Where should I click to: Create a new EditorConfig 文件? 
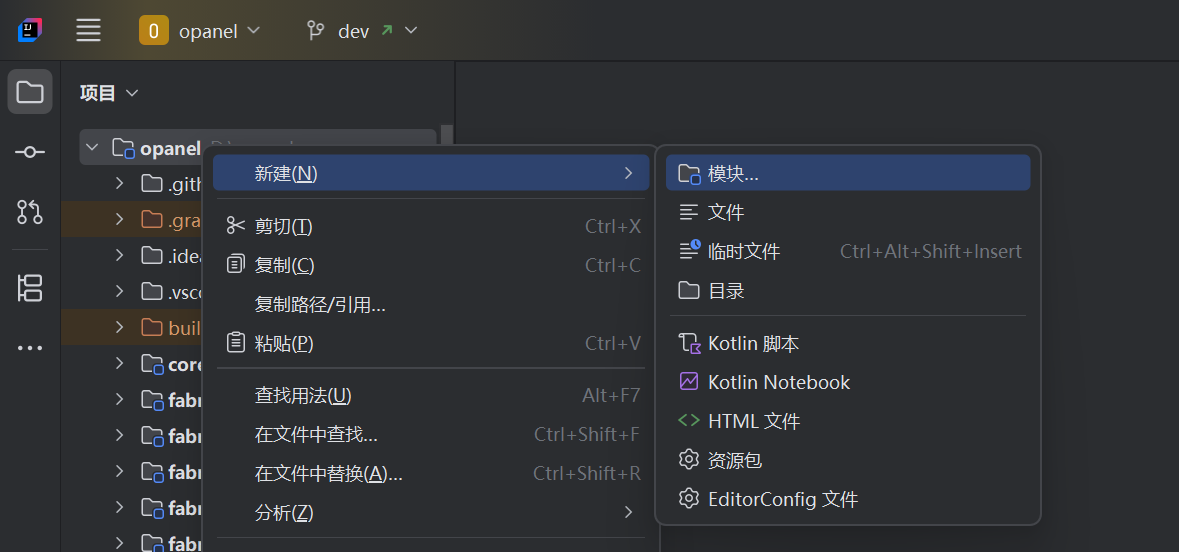point(782,499)
